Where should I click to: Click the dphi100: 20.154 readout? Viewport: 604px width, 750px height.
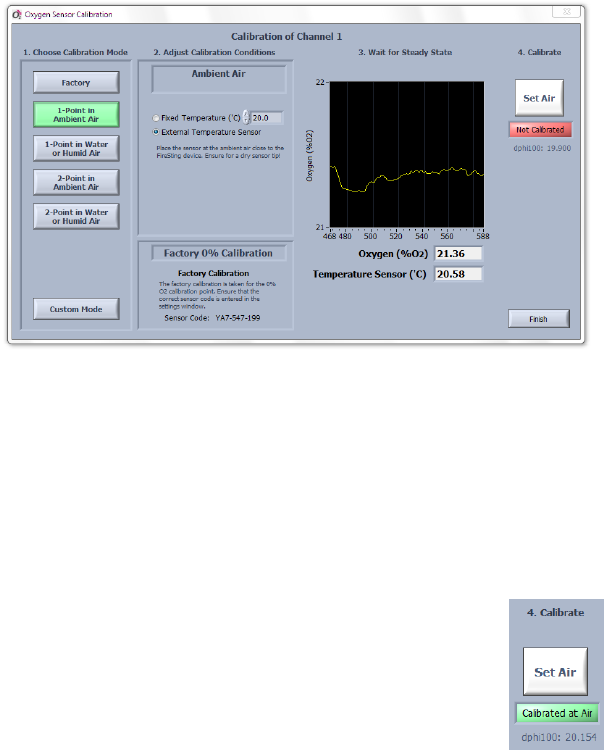click(559, 738)
